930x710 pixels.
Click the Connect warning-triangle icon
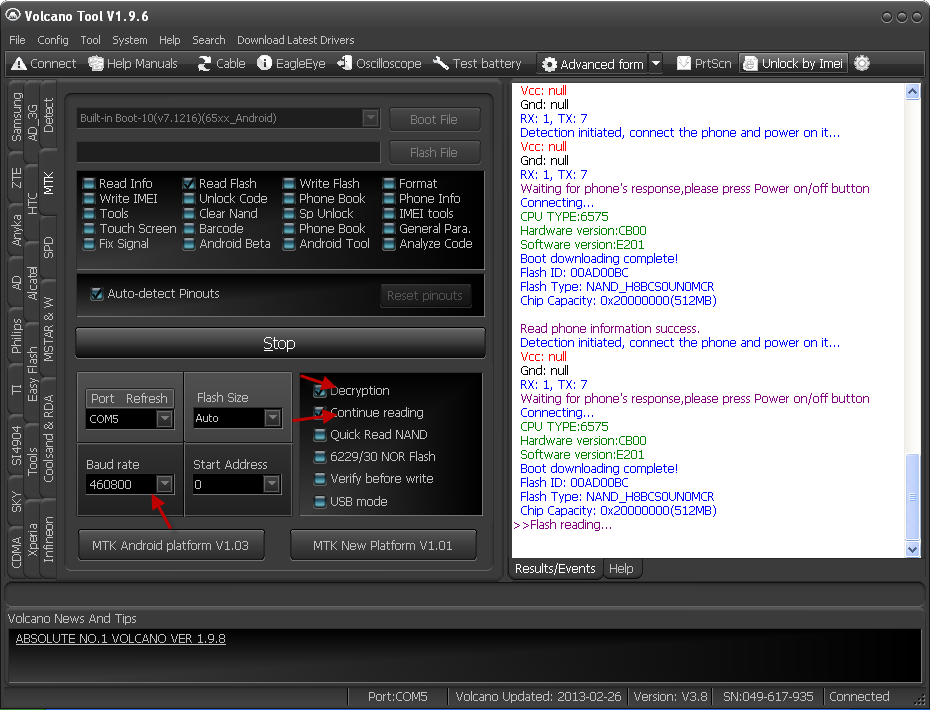(x=19, y=63)
